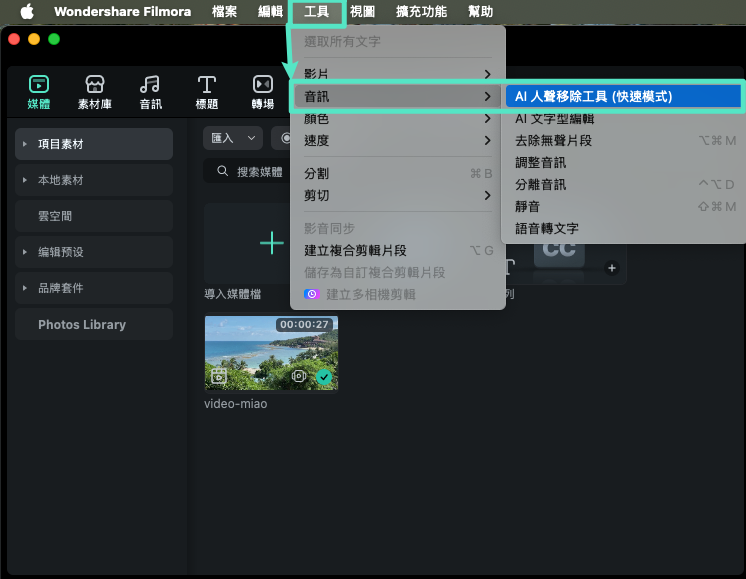Click the plus import media tile
The image size is (746, 579).
(271, 243)
